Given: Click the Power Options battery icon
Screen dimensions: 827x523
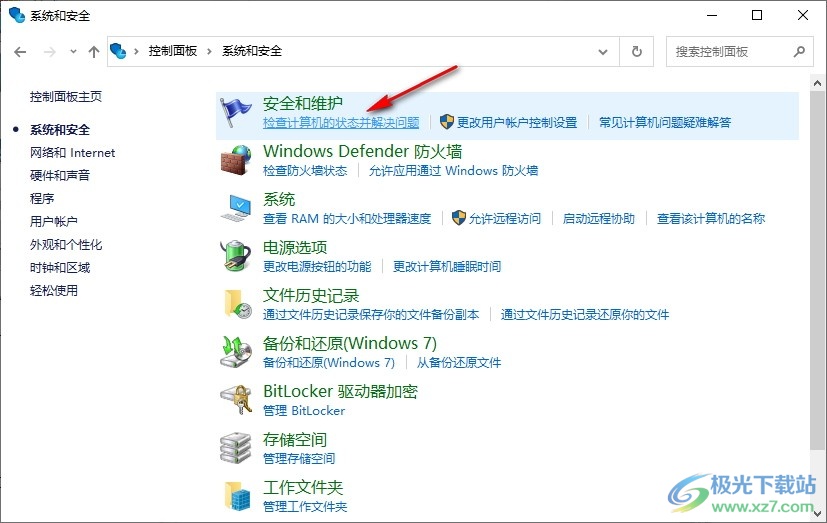Looking at the screenshot, I should [x=235, y=256].
